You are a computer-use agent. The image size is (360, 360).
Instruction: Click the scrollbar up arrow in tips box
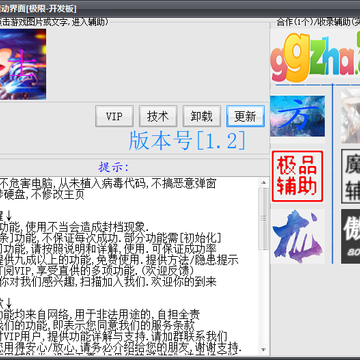264,182
